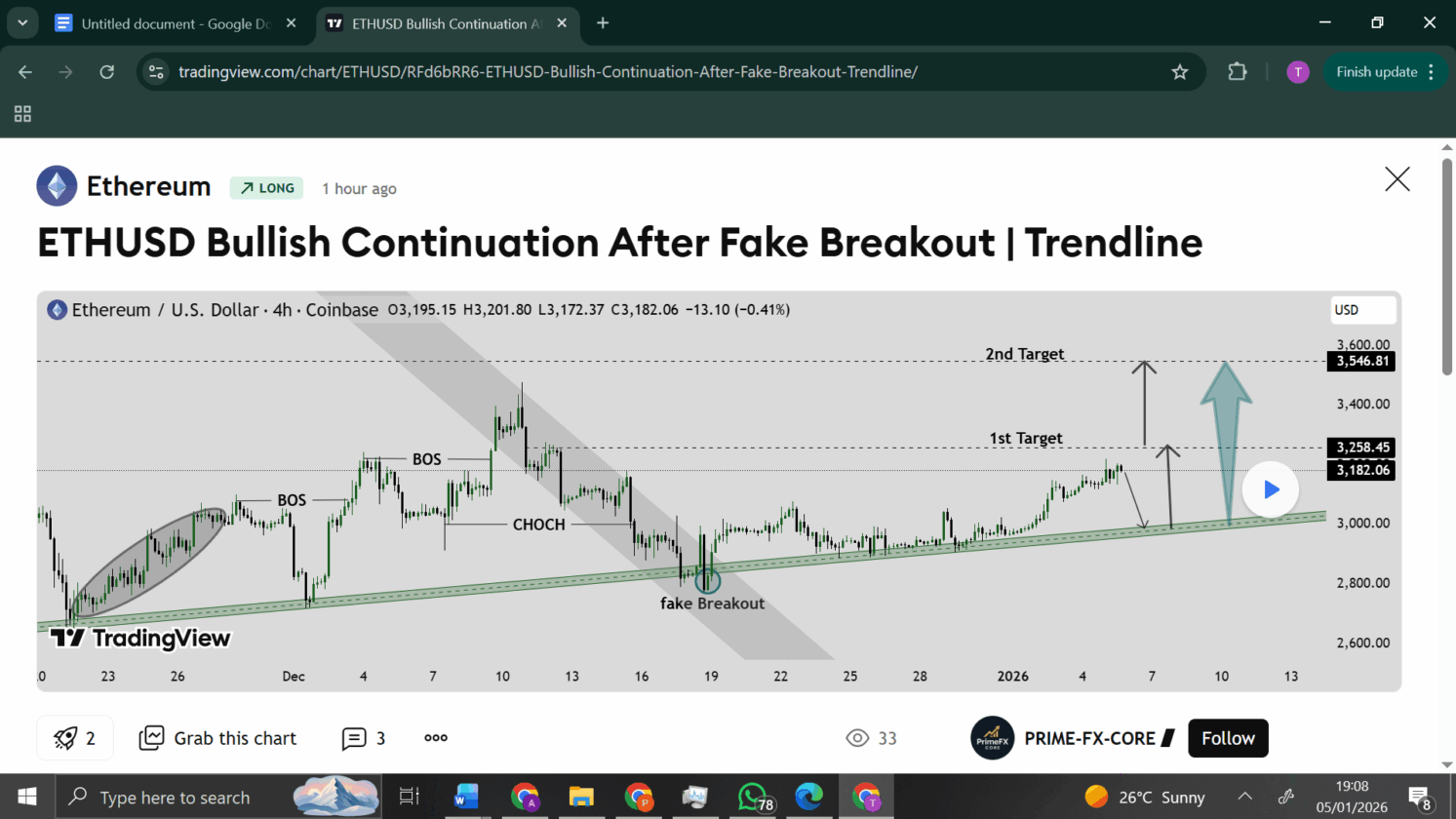Follow the PRIME-FX-CORE author
This screenshot has width=1456, height=819.
pos(1228,738)
